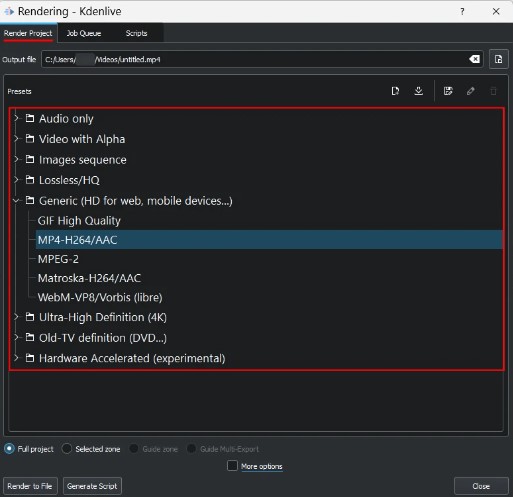Enable the More options checkbox
This screenshot has height=497, width=513.
tap(232, 466)
